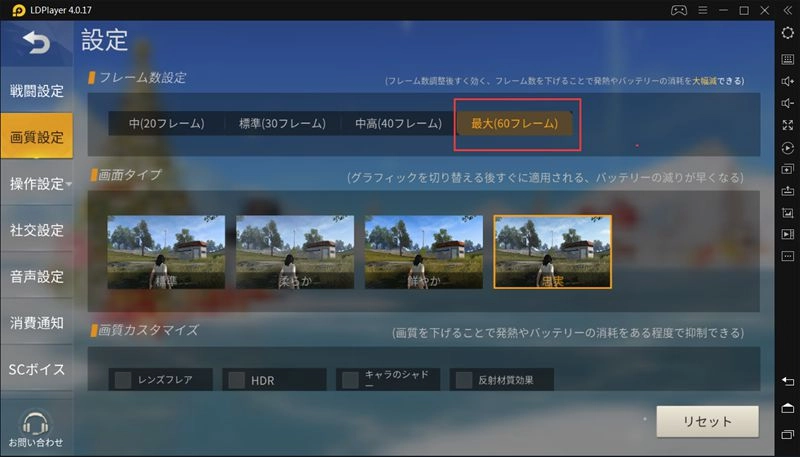Image resolution: width=800 pixels, height=457 pixels.
Task: Open the 消費通知 tab
Action: click(x=36, y=323)
